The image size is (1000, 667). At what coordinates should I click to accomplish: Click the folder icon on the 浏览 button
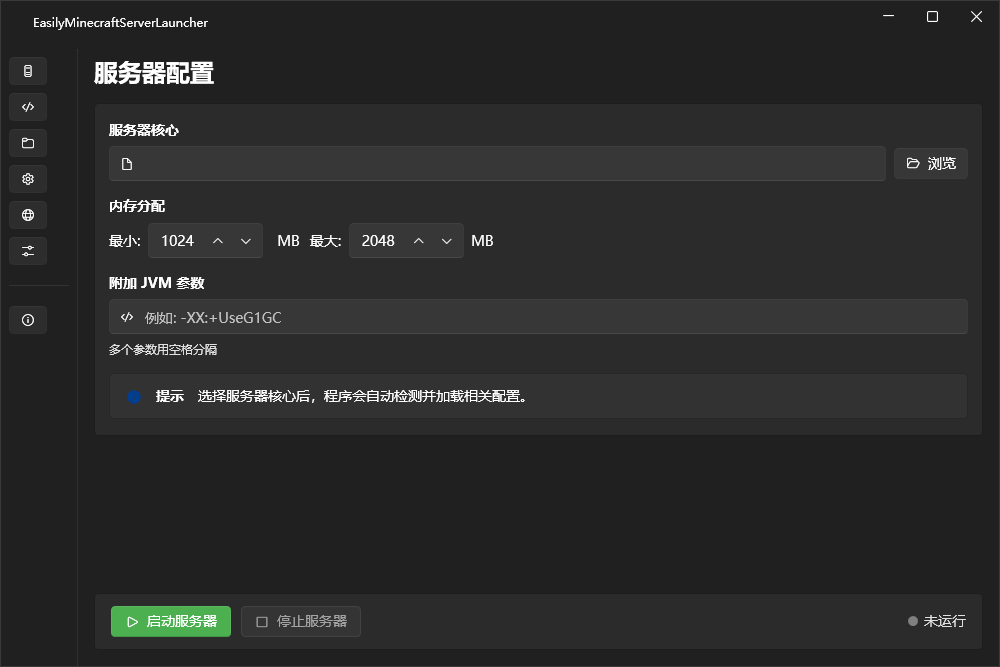point(913,163)
